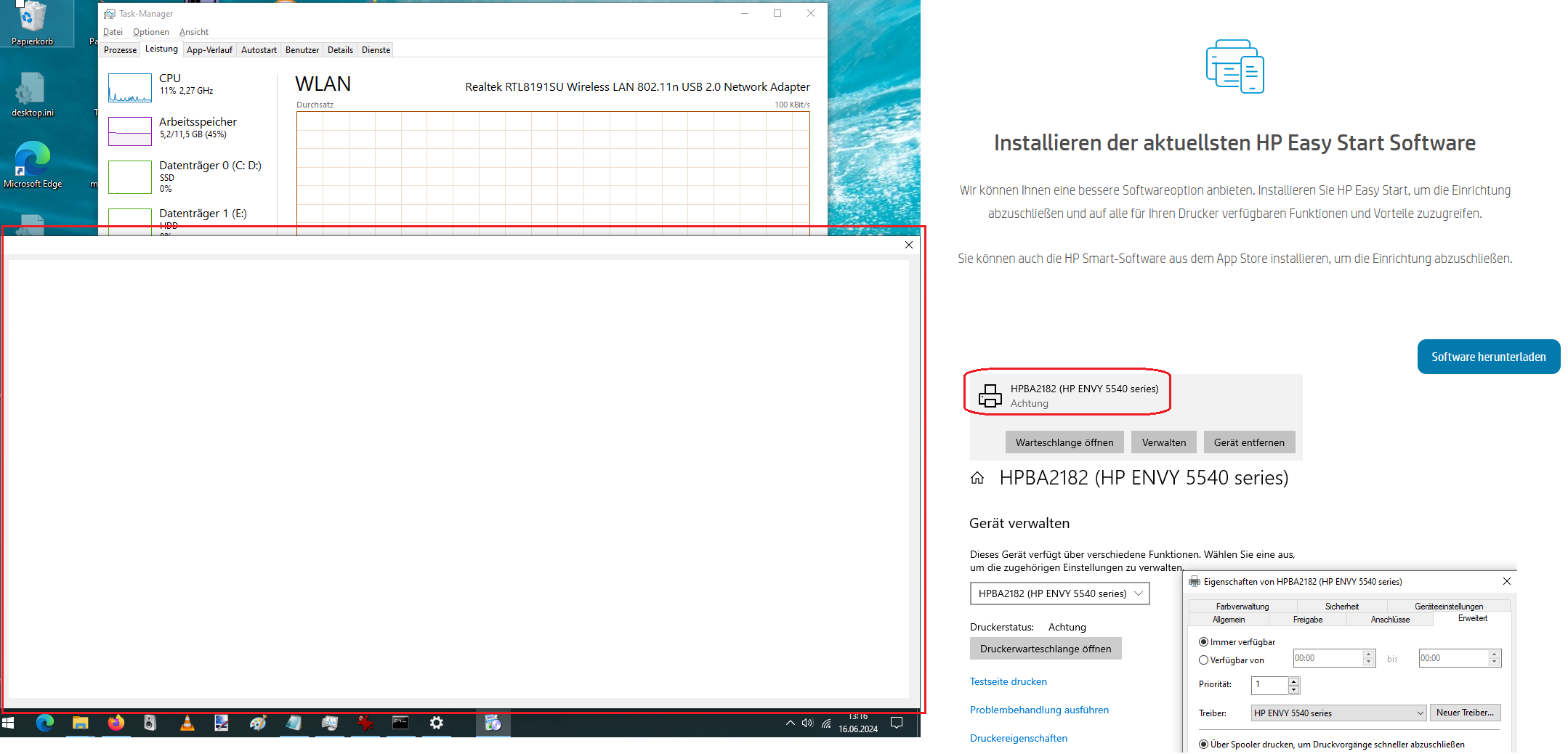
Task: Click the Neuer Treiber... button
Action: (1465, 713)
